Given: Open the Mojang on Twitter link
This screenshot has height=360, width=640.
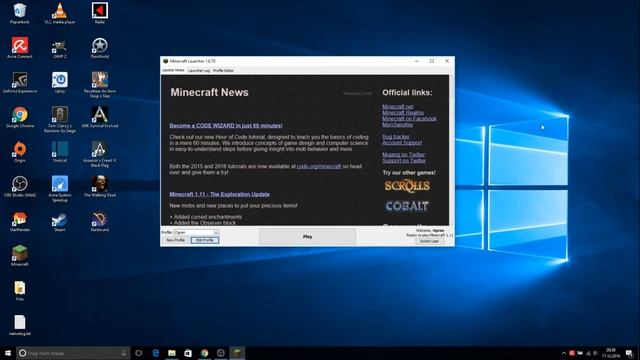Looking at the screenshot, I should click(x=404, y=155).
